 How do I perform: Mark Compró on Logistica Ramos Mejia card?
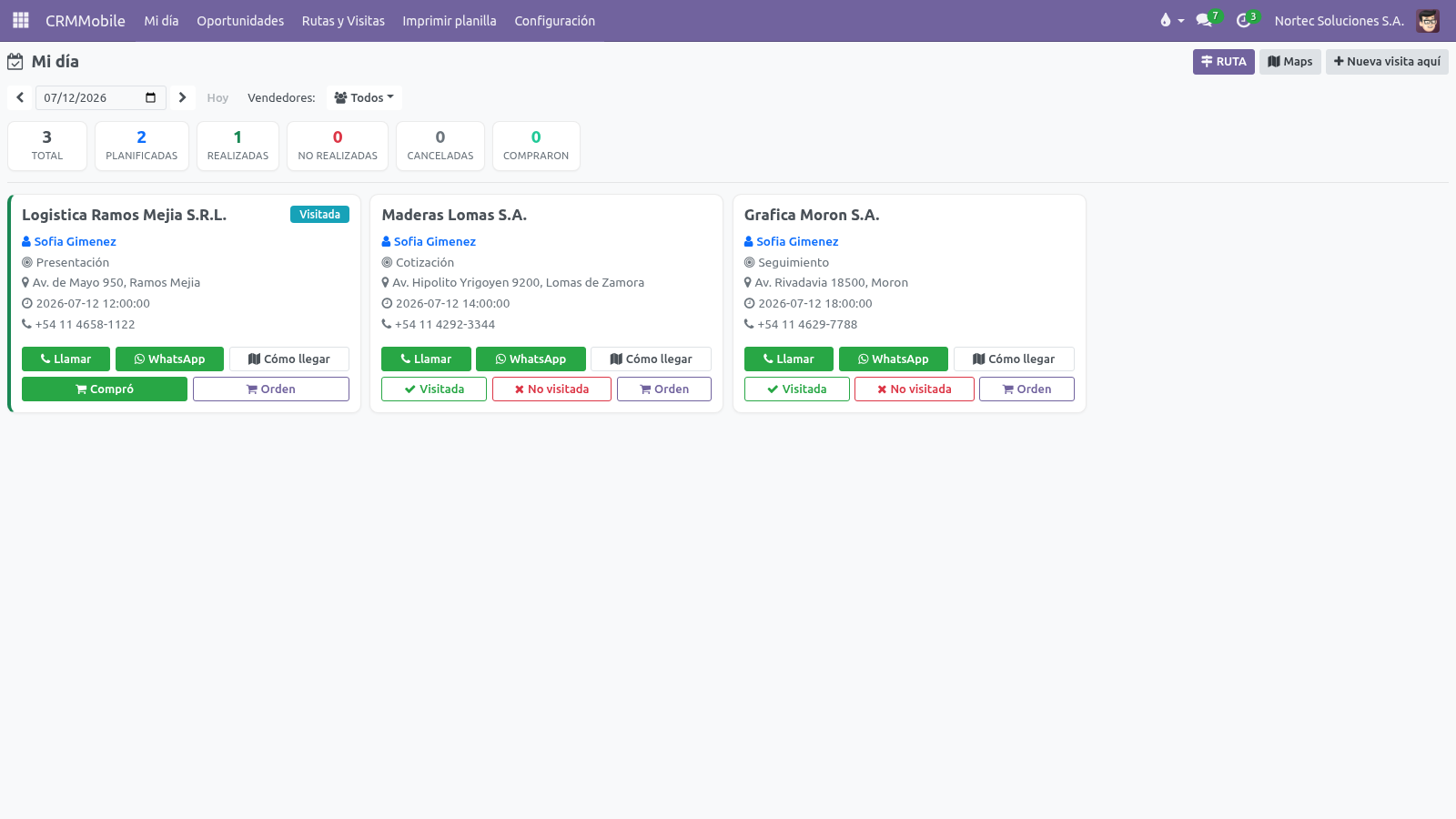click(x=105, y=389)
